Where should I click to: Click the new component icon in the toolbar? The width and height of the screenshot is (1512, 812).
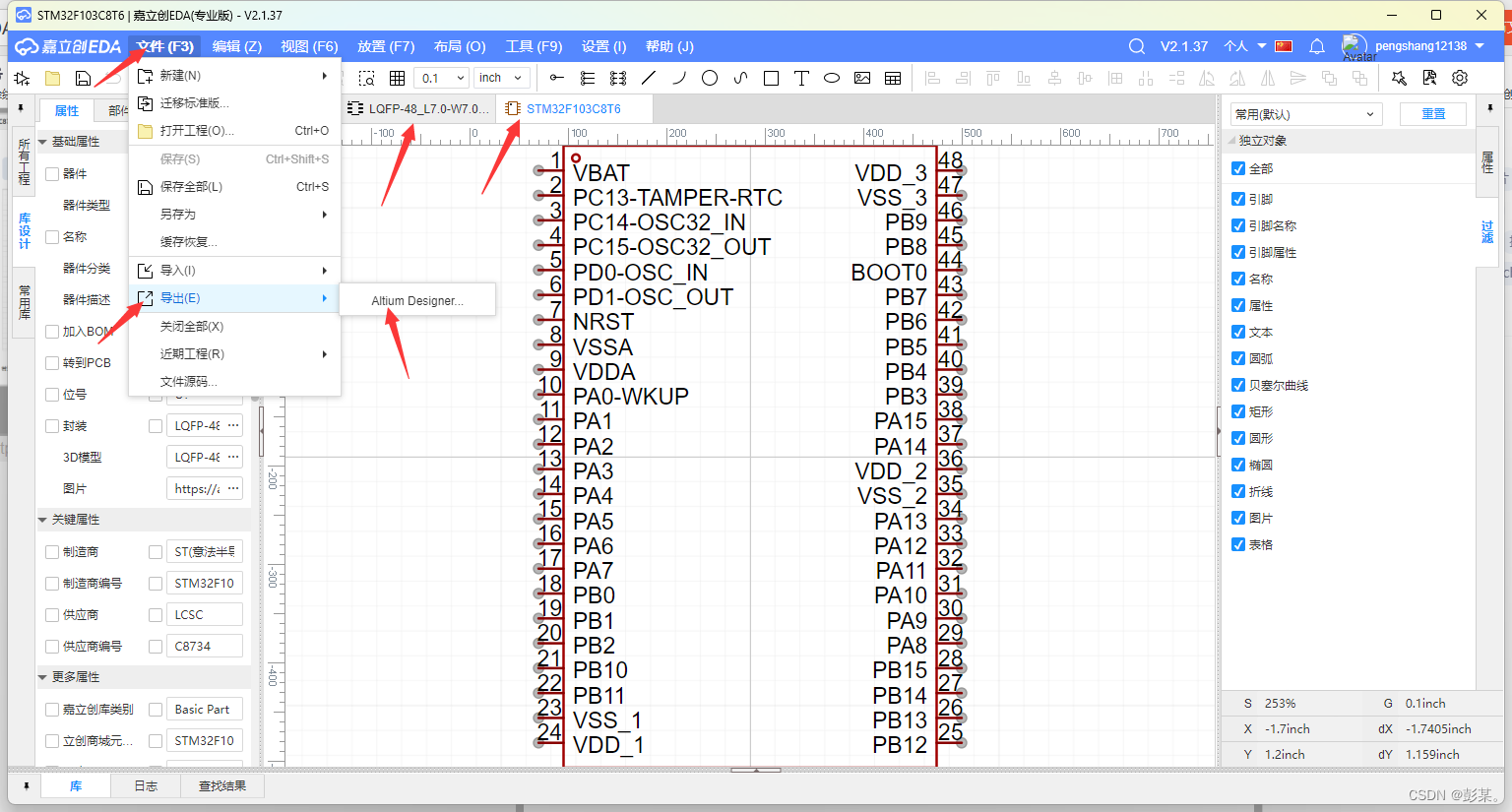click(x=23, y=78)
